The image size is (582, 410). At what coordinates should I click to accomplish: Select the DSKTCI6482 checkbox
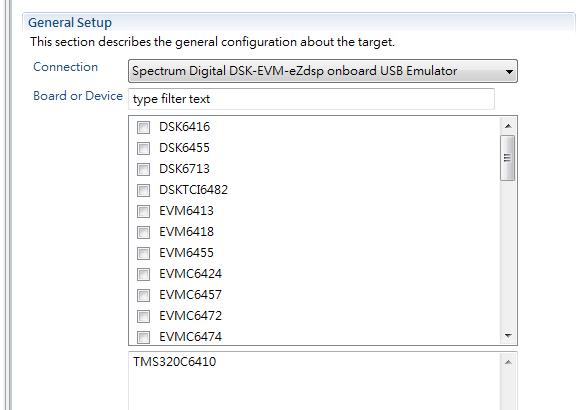(x=143, y=190)
